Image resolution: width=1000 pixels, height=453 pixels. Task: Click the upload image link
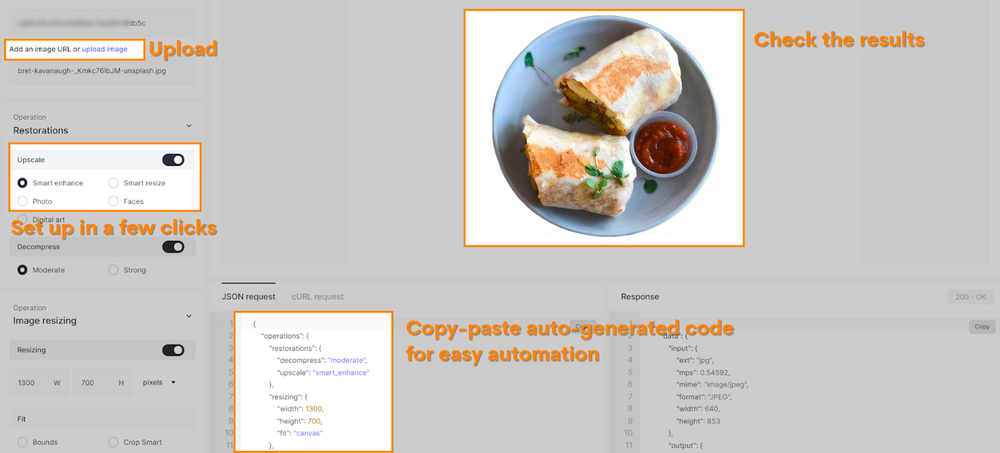[x=105, y=49]
